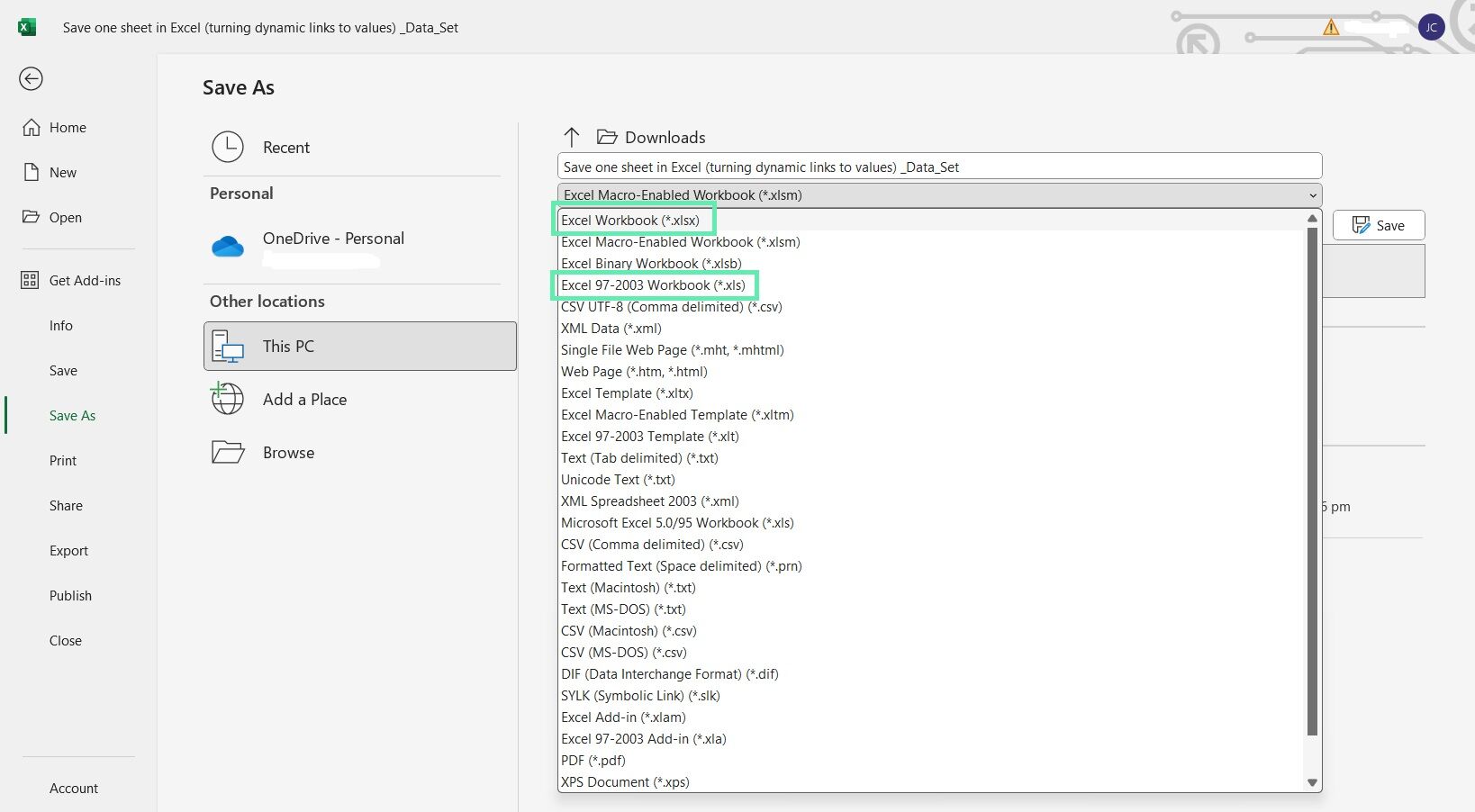The image size is (1475, 812).
Task: Click the Add a Place globe icon
Action: (x=227, y=398)
